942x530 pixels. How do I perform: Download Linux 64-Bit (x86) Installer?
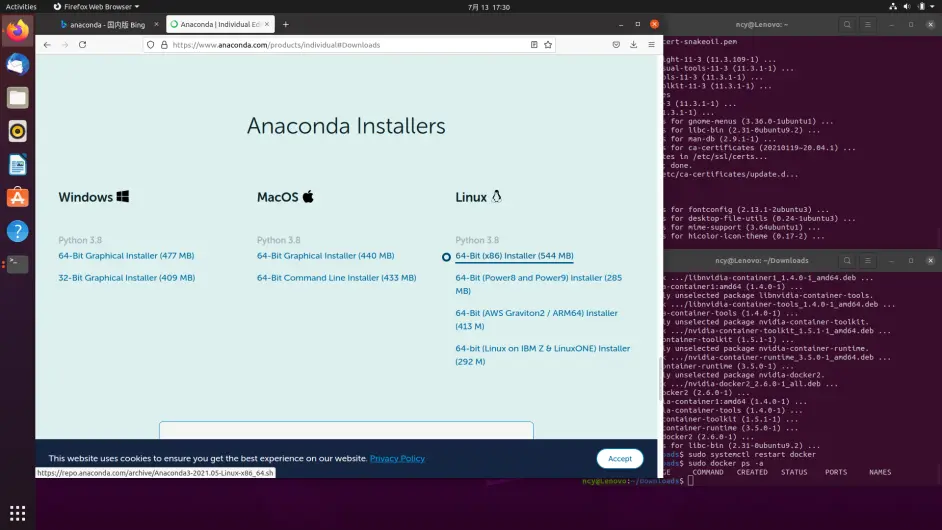tap(514, 255)
